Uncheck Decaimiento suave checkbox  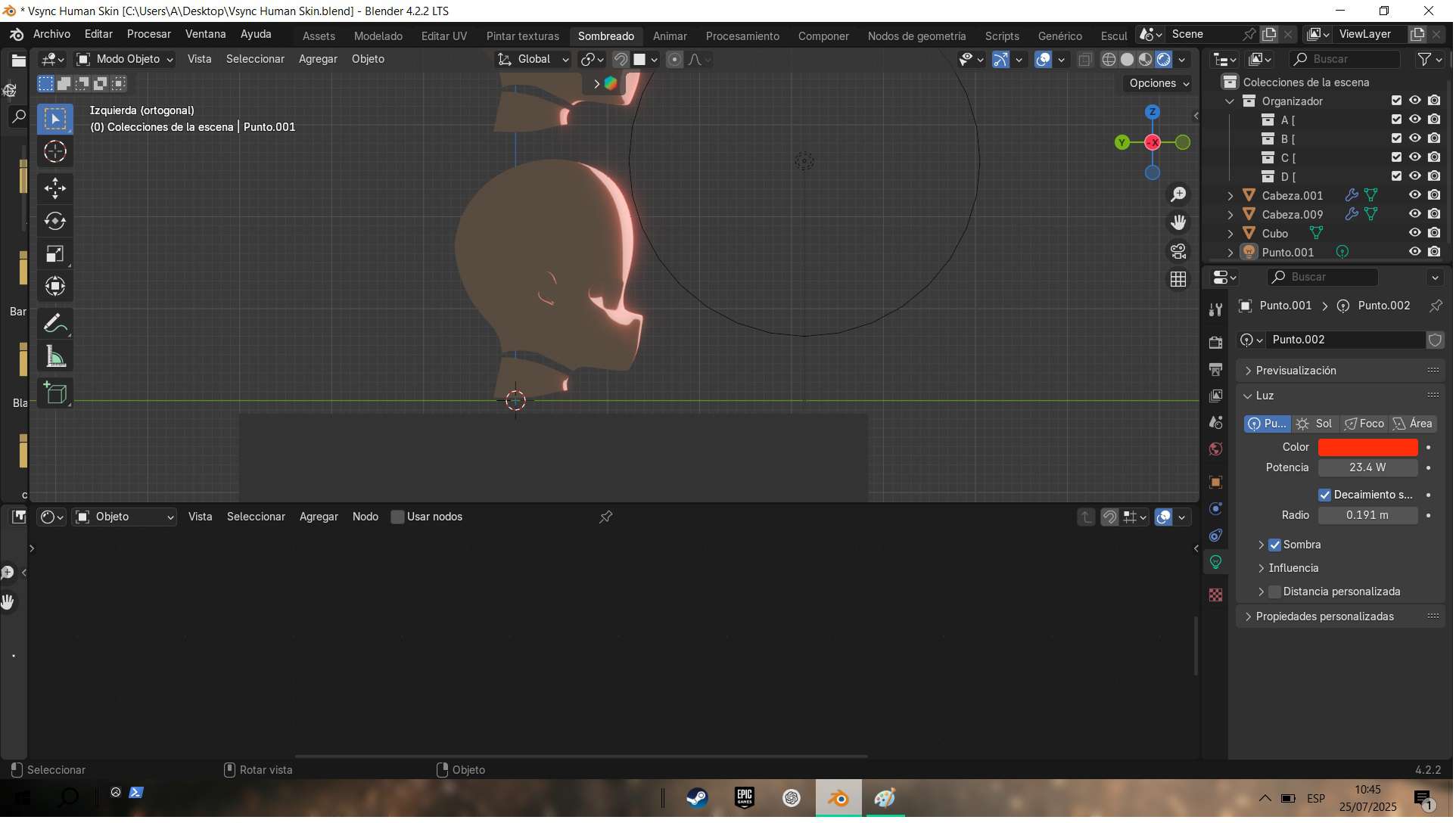coord(1327,496)
